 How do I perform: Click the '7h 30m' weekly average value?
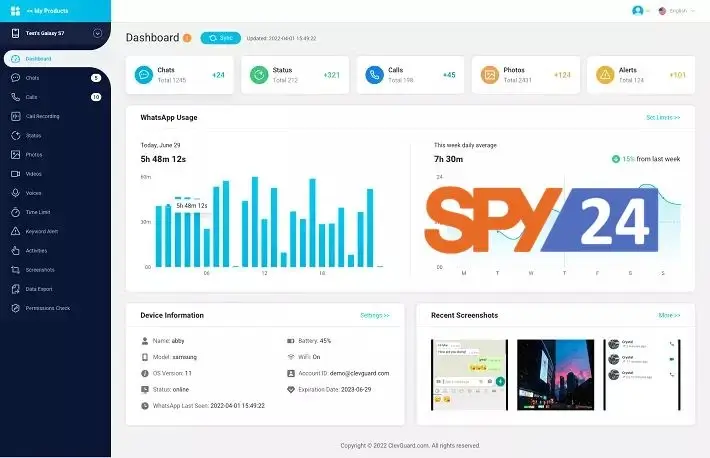[448, 159]
